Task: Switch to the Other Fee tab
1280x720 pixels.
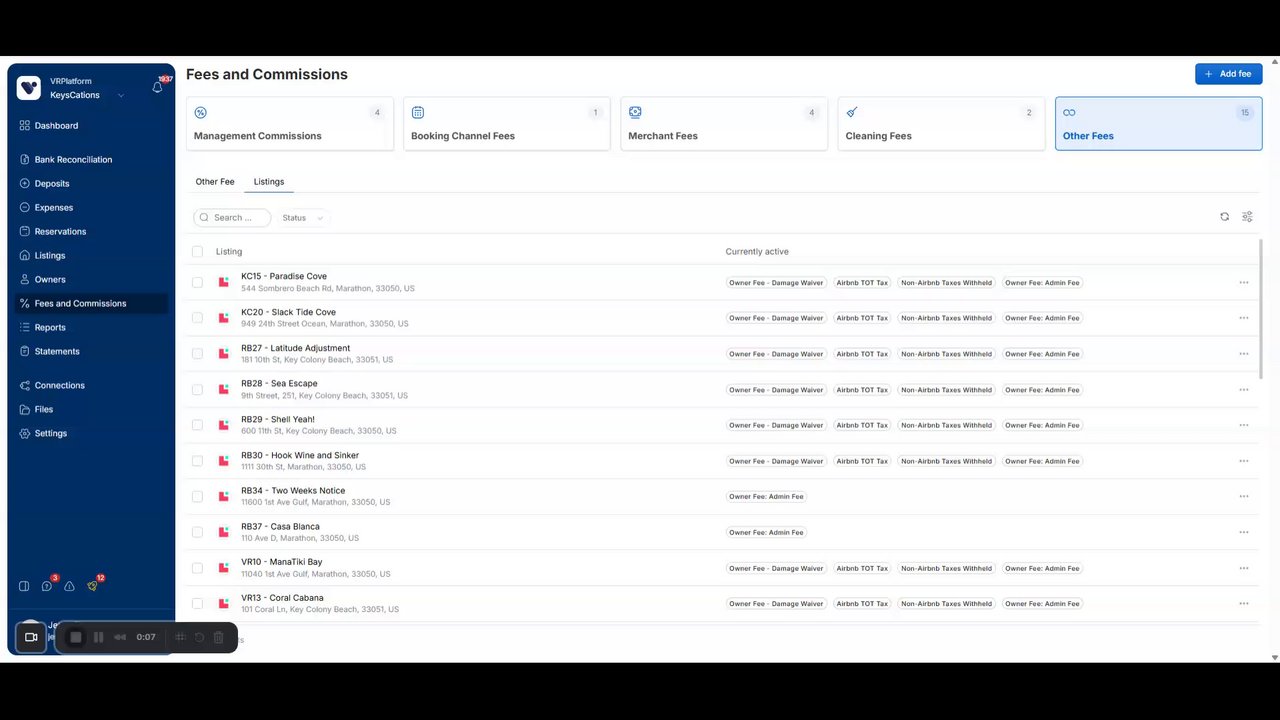Action: (x=215, y=182)
